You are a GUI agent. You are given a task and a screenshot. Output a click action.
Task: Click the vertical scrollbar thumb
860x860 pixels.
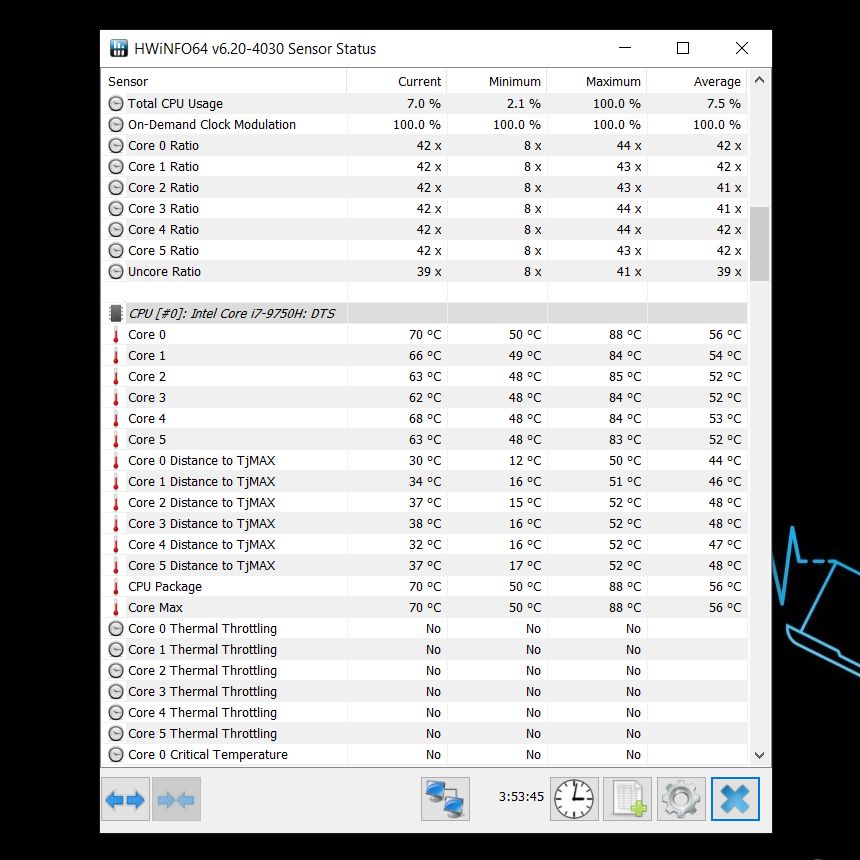[759, 244]
